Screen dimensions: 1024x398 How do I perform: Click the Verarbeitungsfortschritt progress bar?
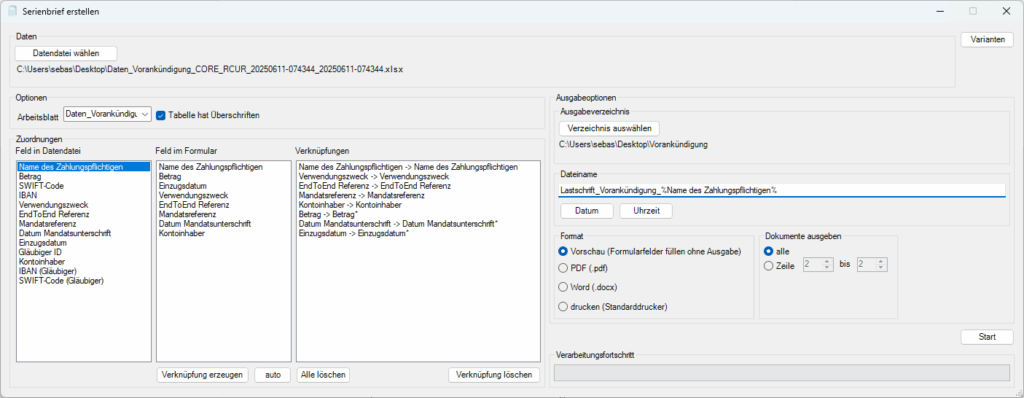(x=781, y=373)
